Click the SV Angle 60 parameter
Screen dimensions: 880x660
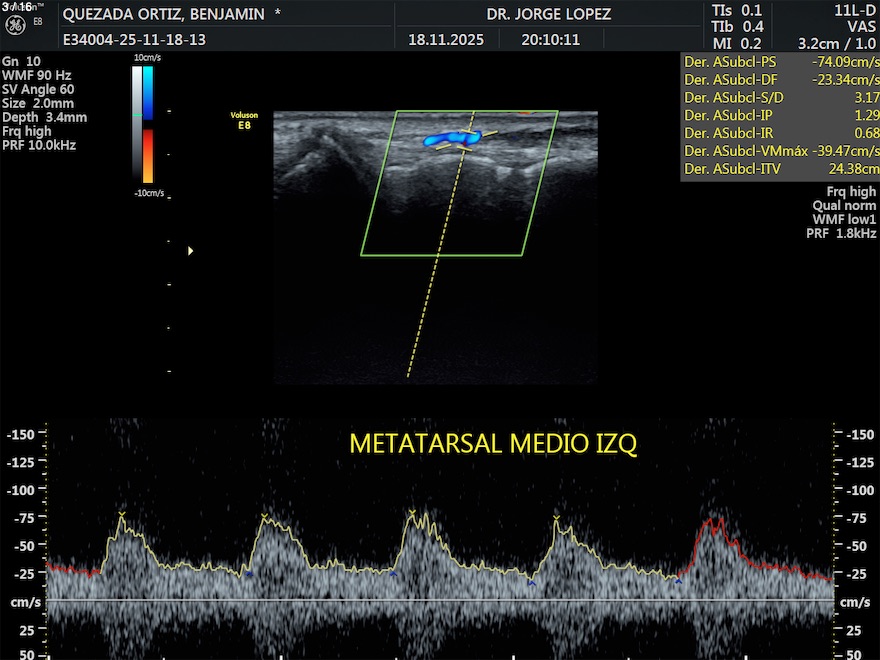[37, 89]
